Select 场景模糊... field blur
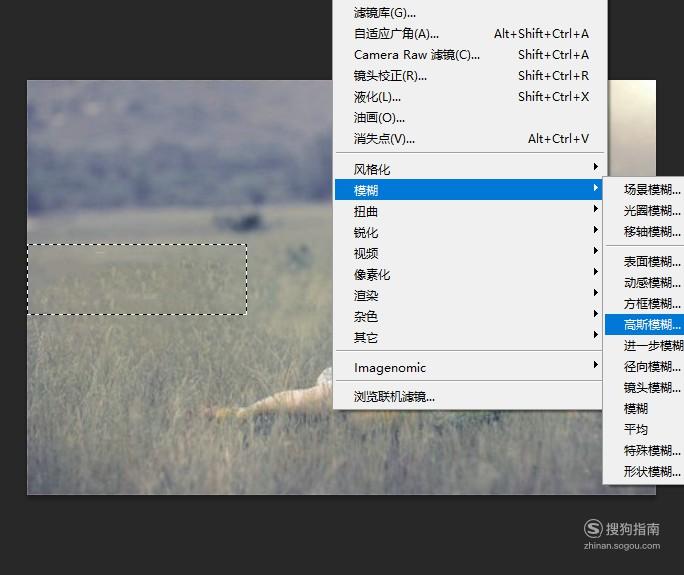Screen dimensions: 684x575 click(644, 189)
